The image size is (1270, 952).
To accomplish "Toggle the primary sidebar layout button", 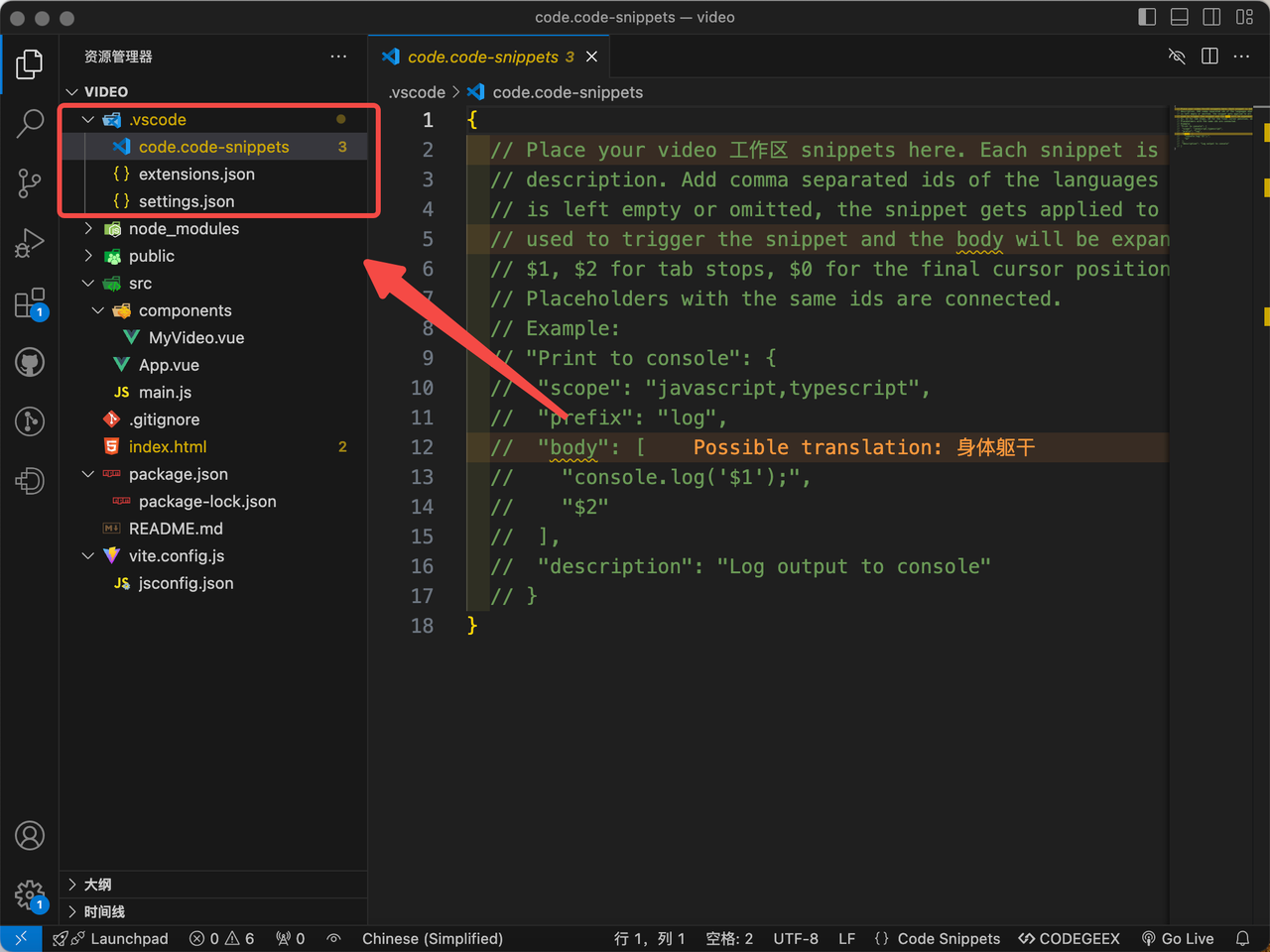I will tap(1147, 17).
